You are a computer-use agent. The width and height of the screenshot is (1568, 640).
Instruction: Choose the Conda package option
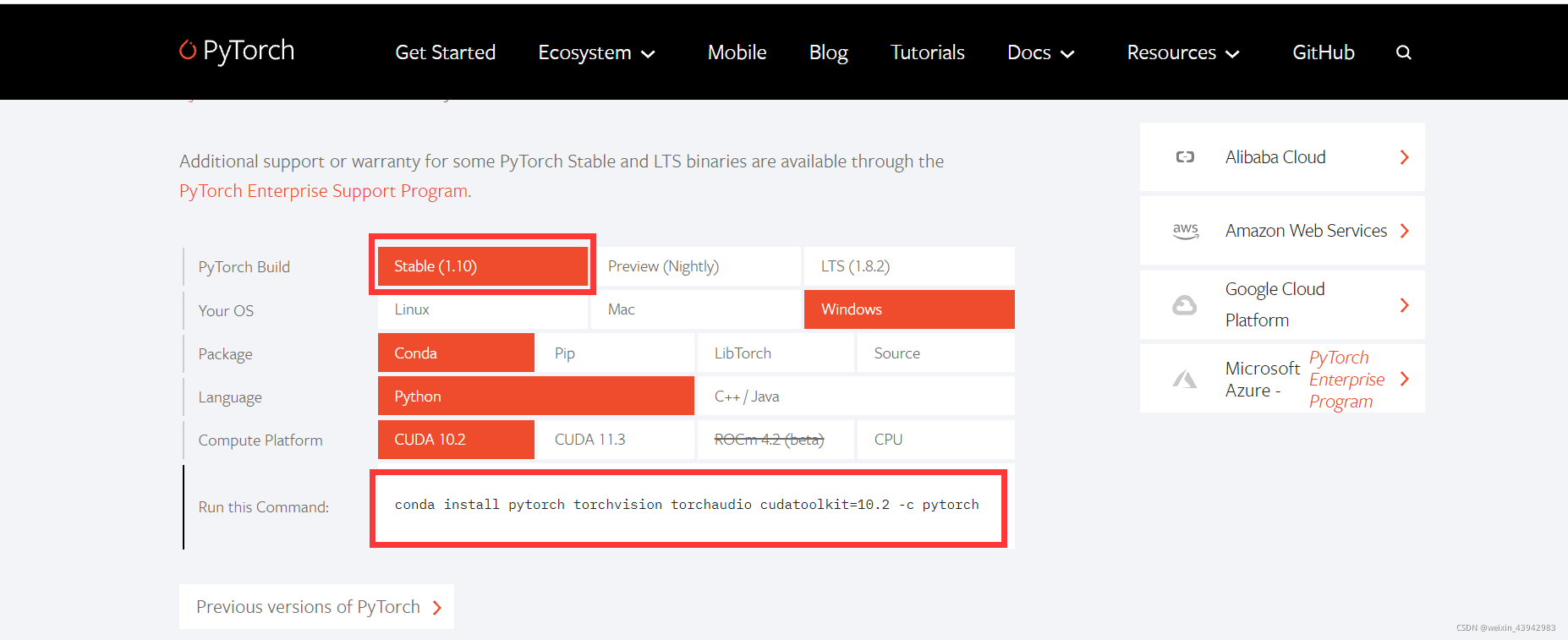pyautogui.click(x=456, y=353)
